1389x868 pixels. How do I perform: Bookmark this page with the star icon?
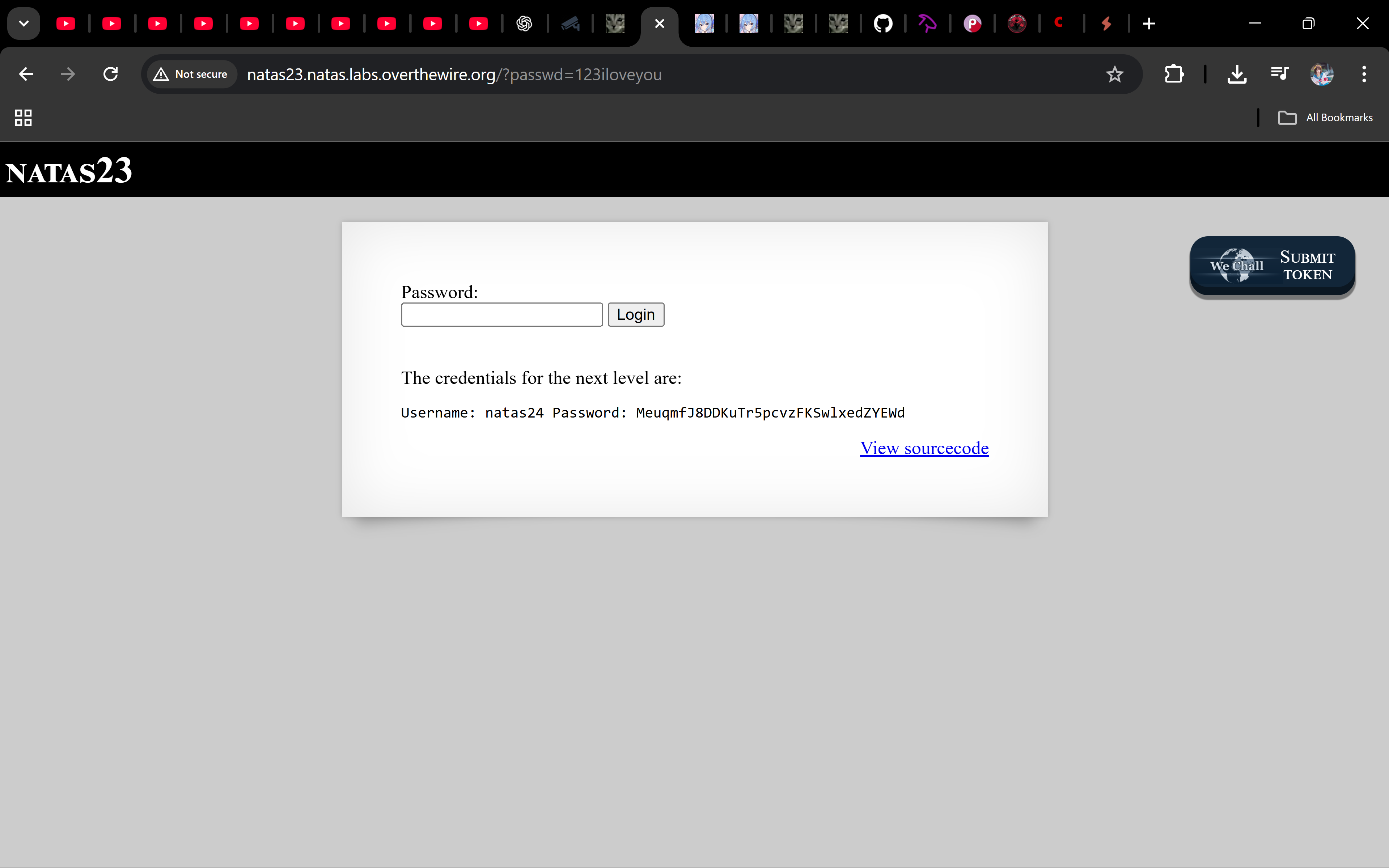(x=1115, y=74)
